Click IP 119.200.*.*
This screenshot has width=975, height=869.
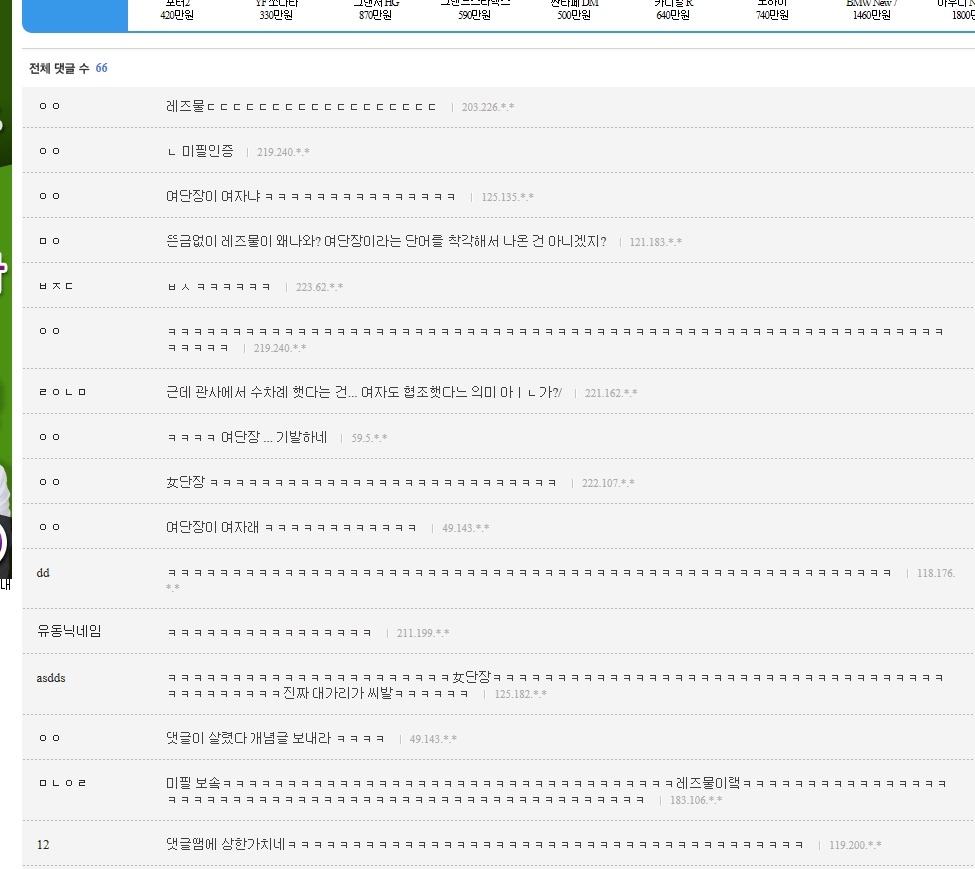[x=855, y=845]
